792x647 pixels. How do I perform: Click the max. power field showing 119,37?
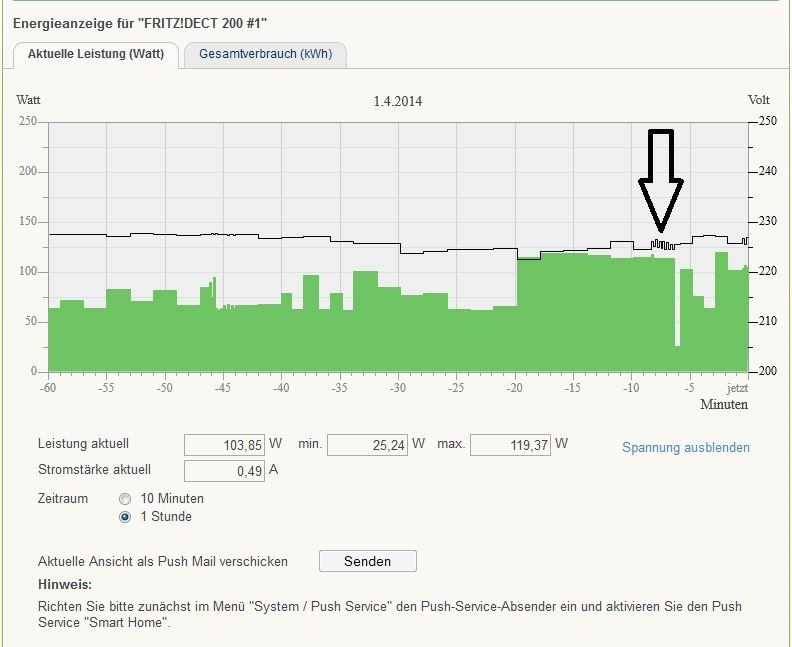(x=510, y=445)
